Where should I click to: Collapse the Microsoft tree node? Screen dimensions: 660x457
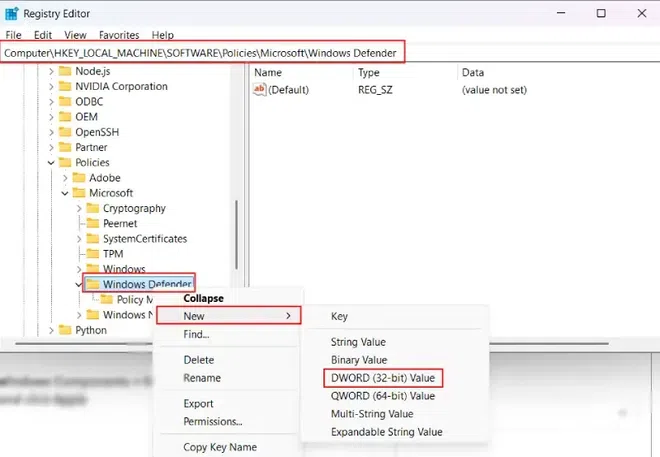[65, 193]
